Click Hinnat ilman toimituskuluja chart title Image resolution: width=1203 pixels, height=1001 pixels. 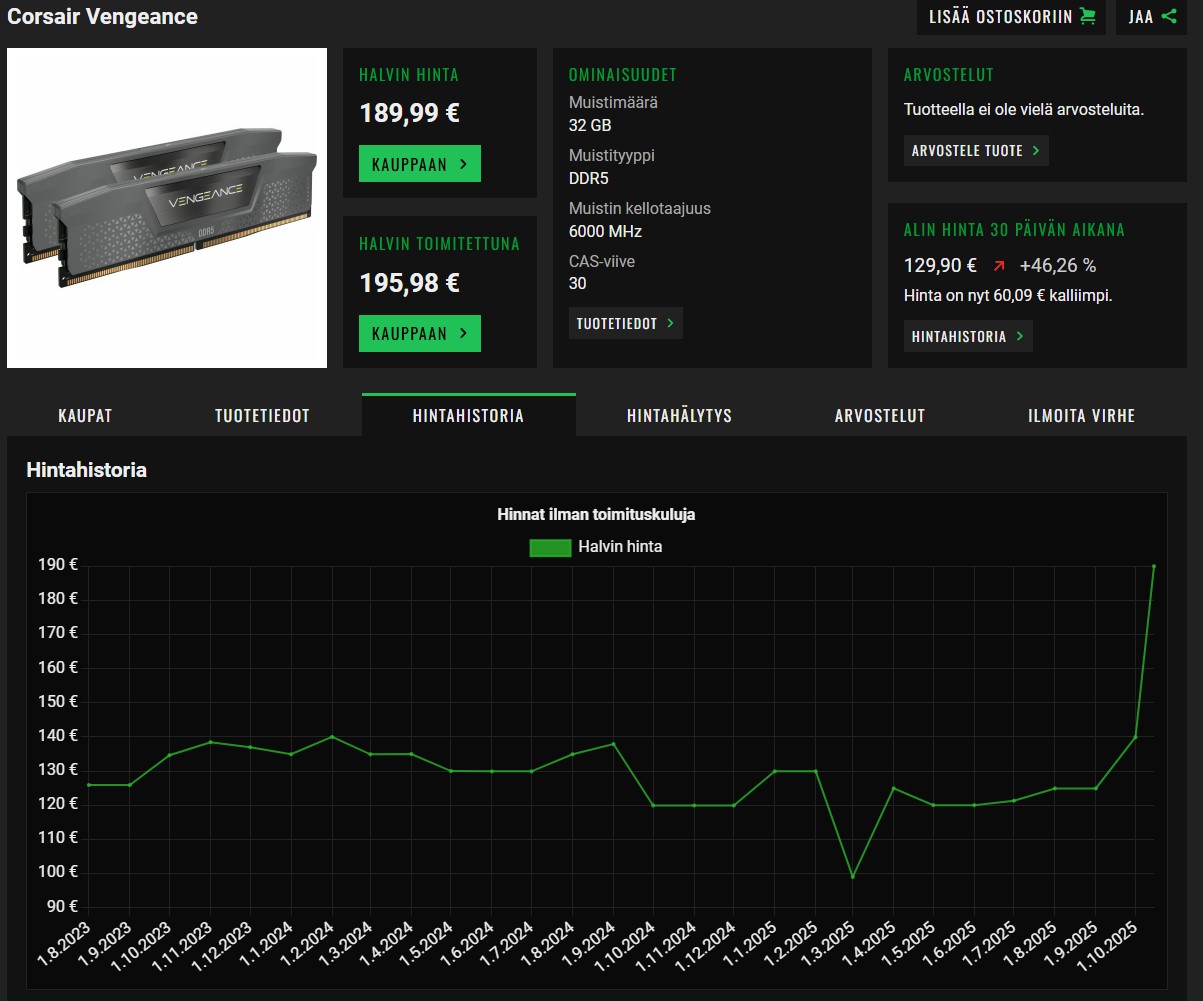(596, 515)
